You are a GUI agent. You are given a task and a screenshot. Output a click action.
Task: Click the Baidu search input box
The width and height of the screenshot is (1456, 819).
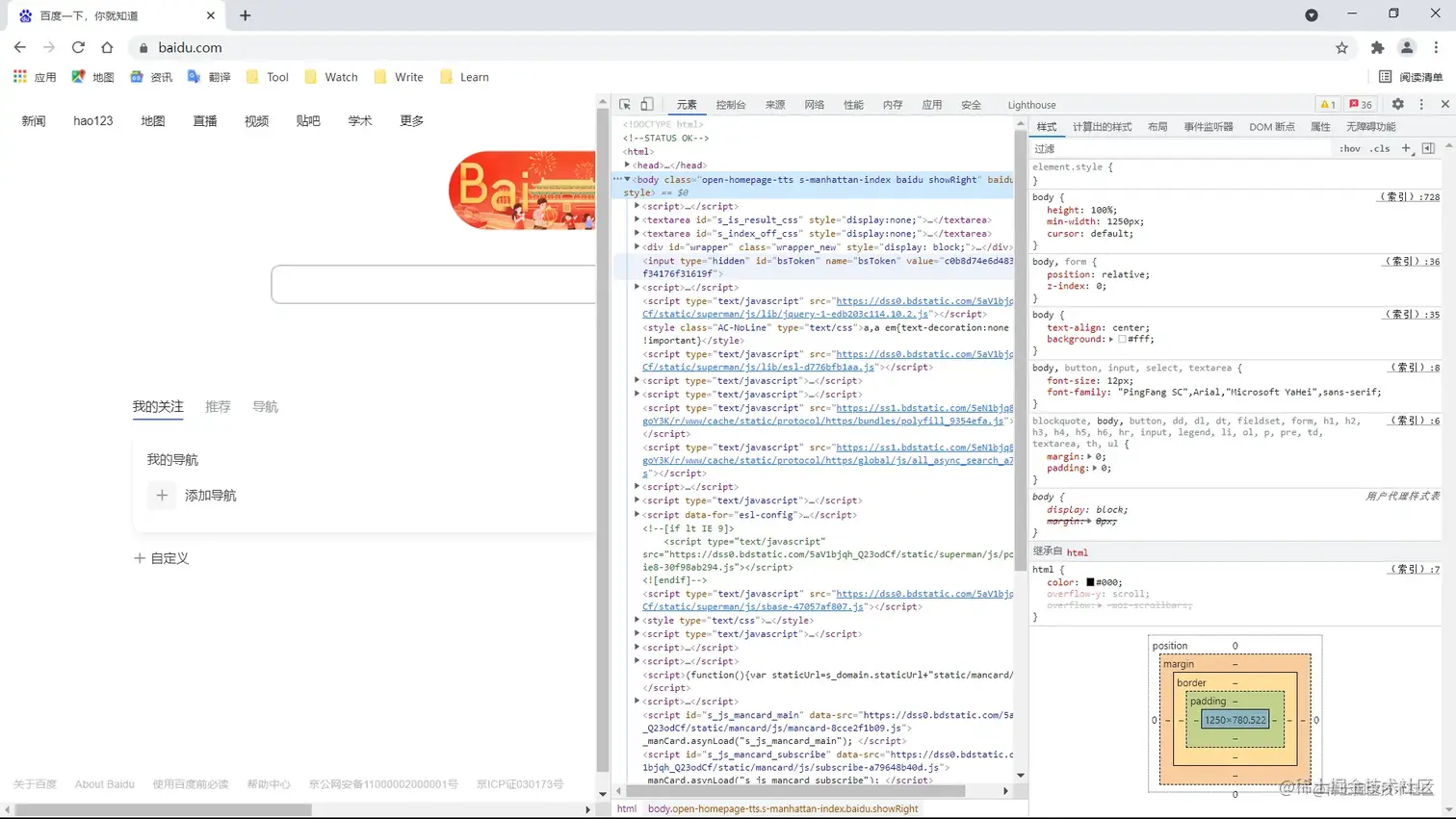(x=434, y=284)
